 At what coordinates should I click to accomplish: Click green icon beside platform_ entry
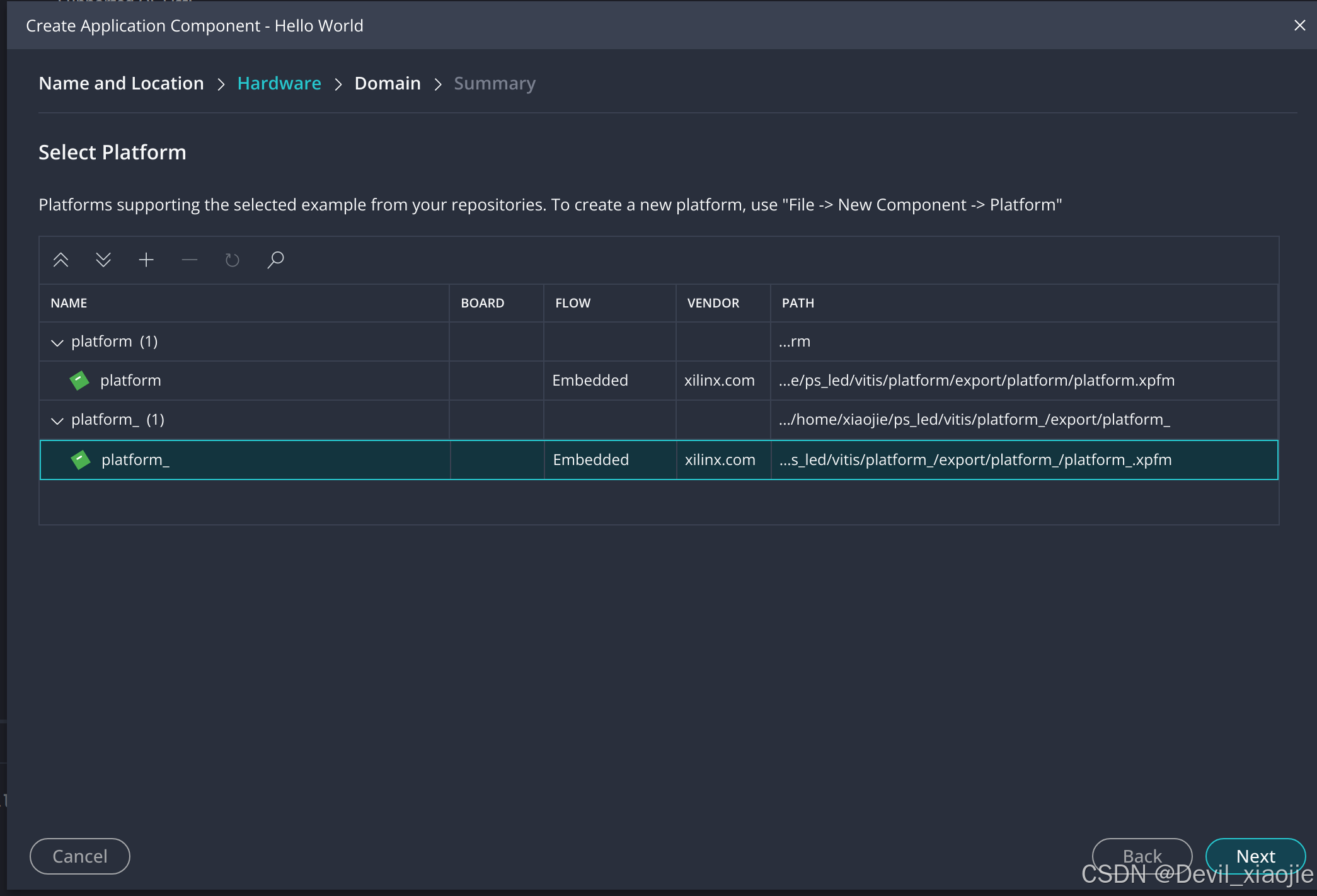[x=81, y=459]
